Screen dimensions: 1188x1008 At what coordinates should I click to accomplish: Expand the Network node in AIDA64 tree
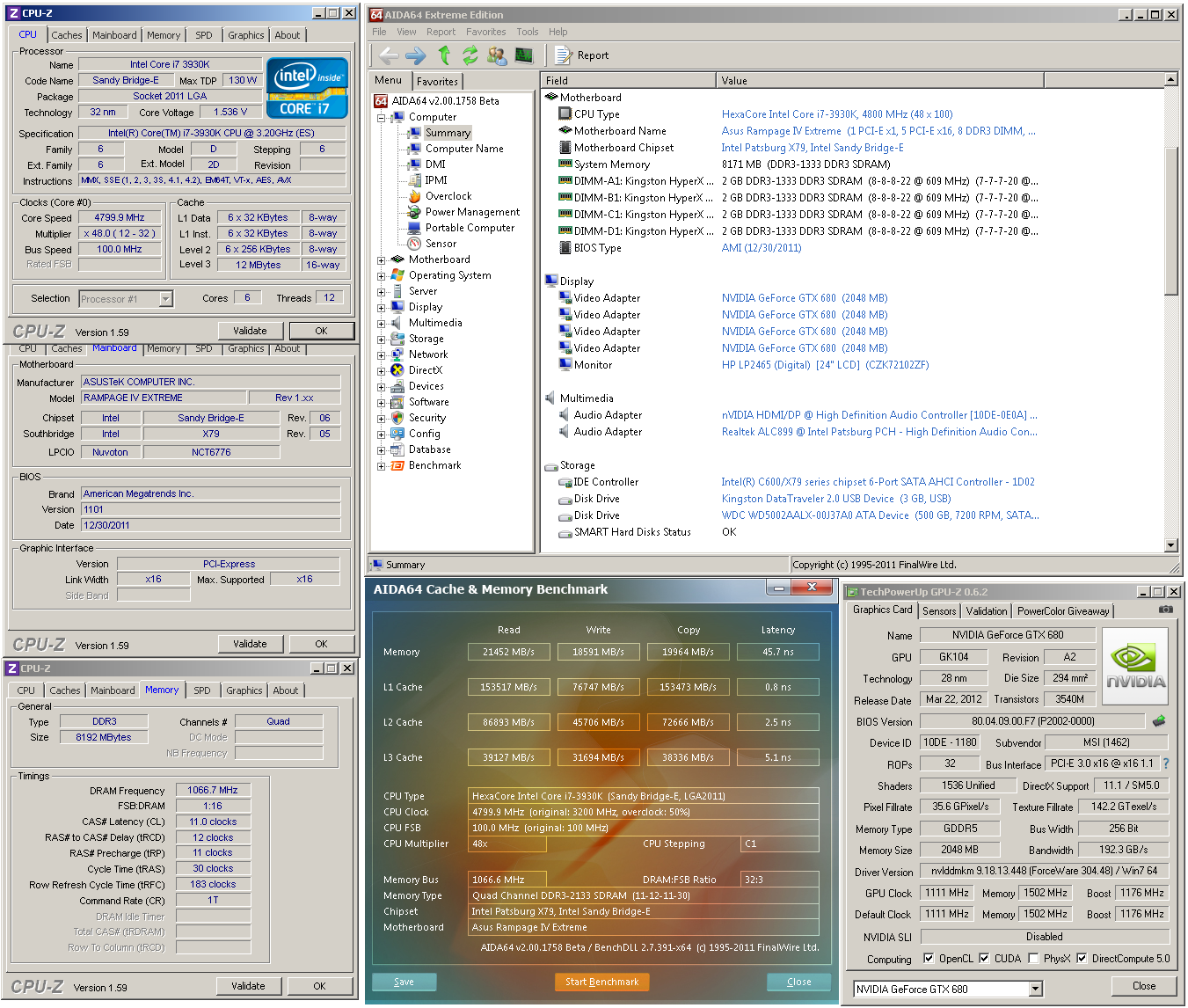(x=382, y=354)
